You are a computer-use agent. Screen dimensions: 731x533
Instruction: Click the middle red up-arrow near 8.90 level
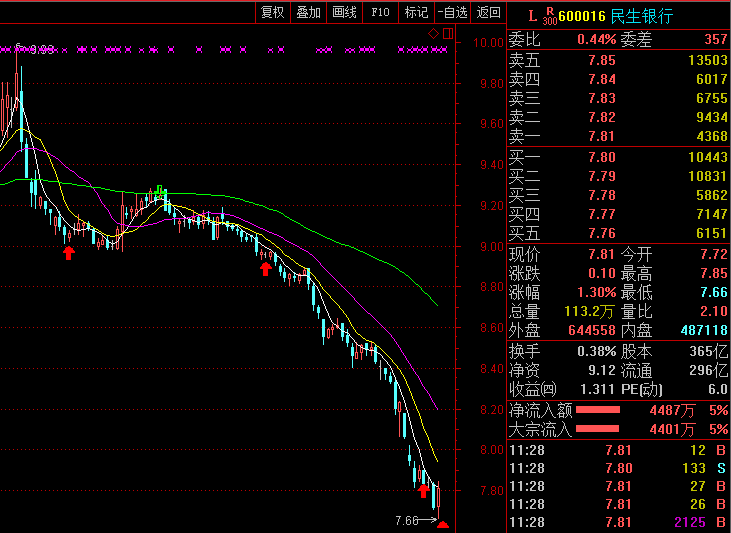(266, 267)
